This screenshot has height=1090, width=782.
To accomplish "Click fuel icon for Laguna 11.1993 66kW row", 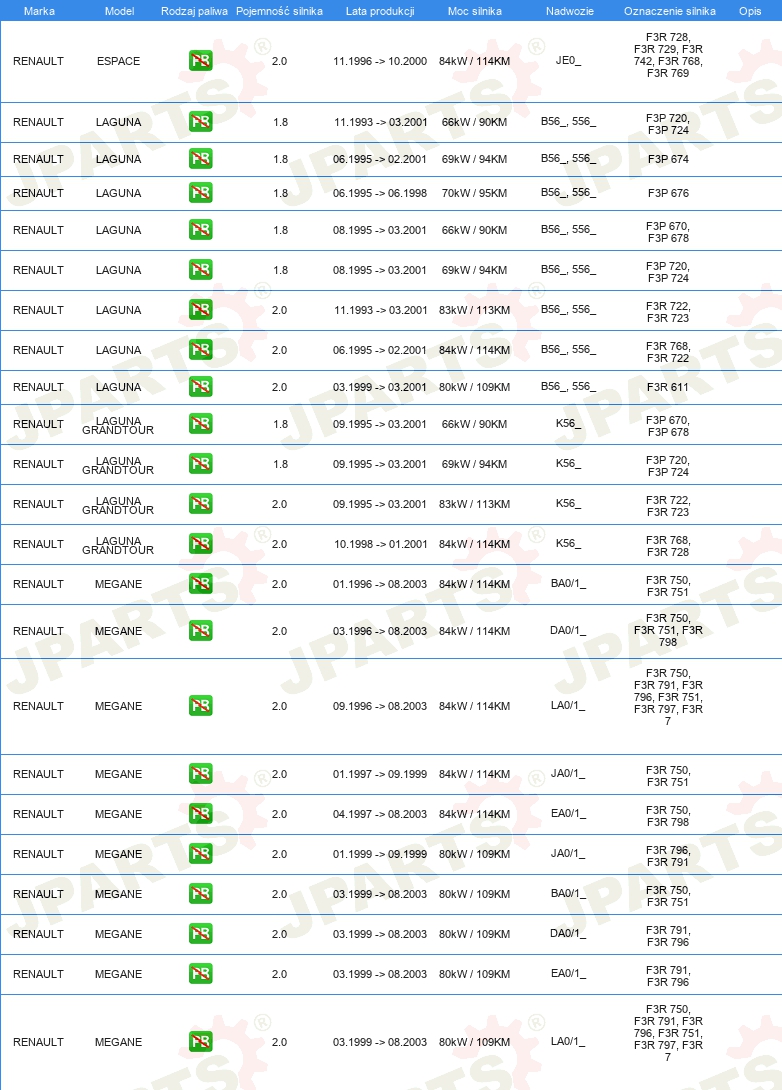I will (x=200, y=122).
